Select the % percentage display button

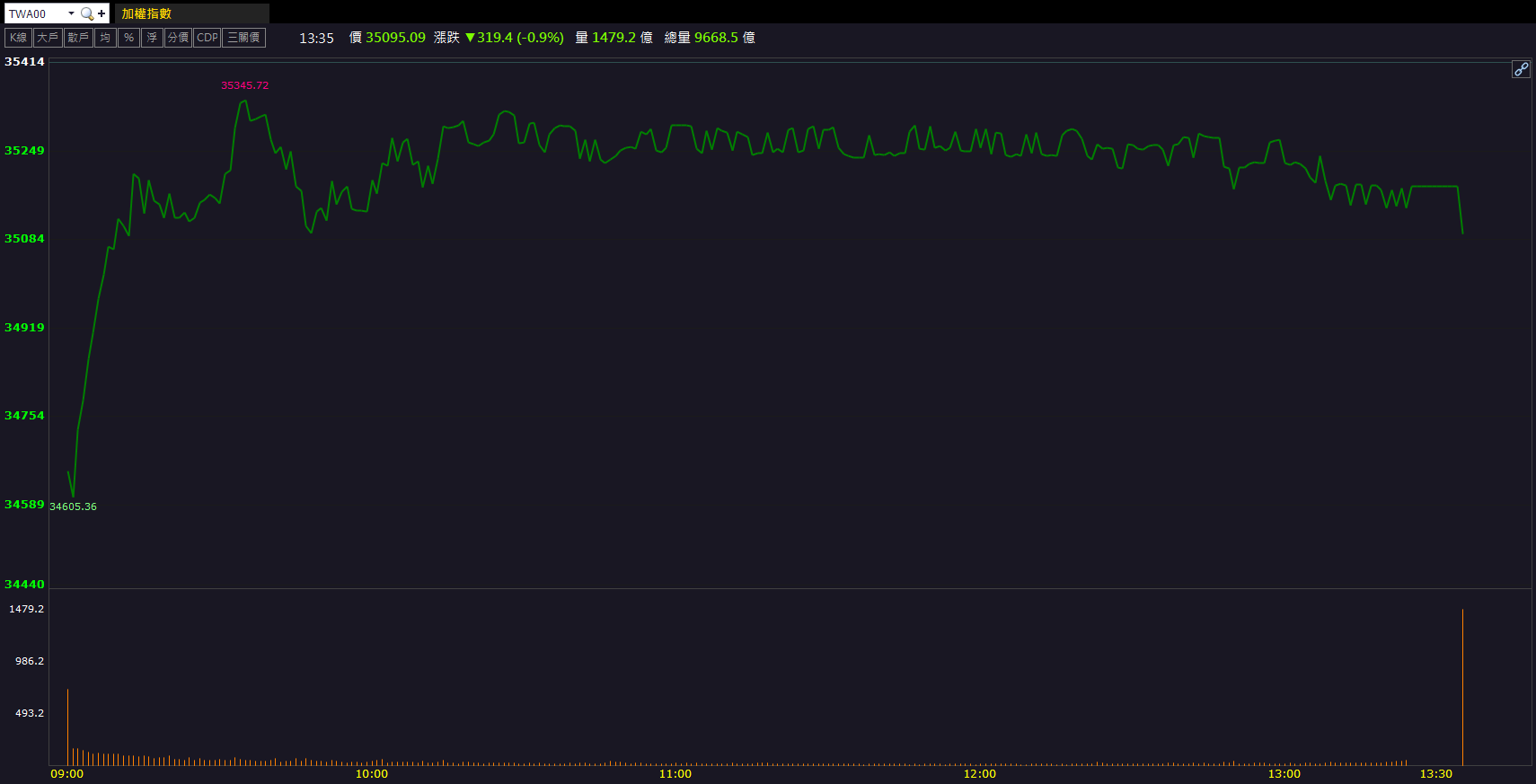(x=128, y=38)
